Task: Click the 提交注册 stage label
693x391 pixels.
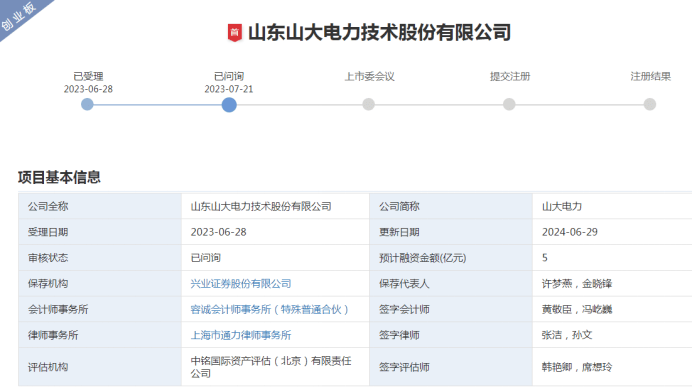Action: (x=510, y=76)
